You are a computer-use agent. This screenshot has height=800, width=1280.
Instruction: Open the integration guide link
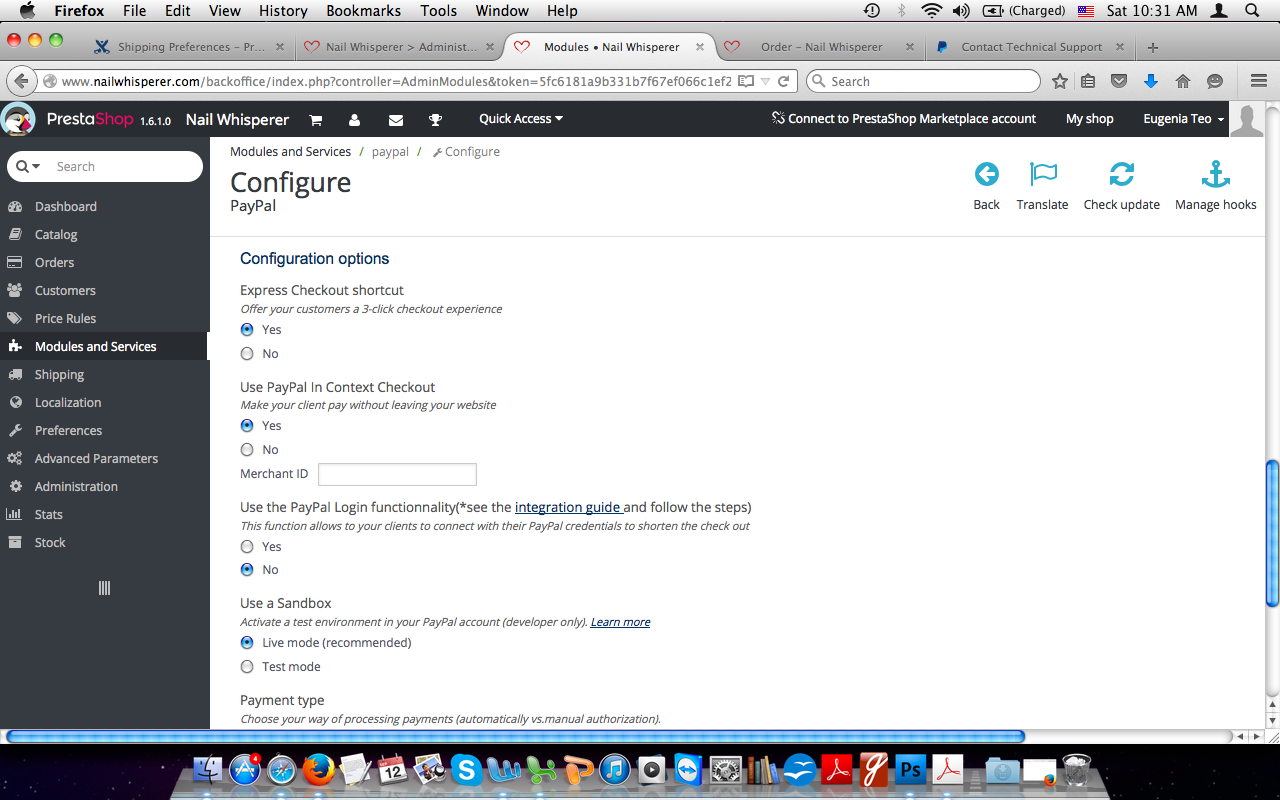(567, 507)
